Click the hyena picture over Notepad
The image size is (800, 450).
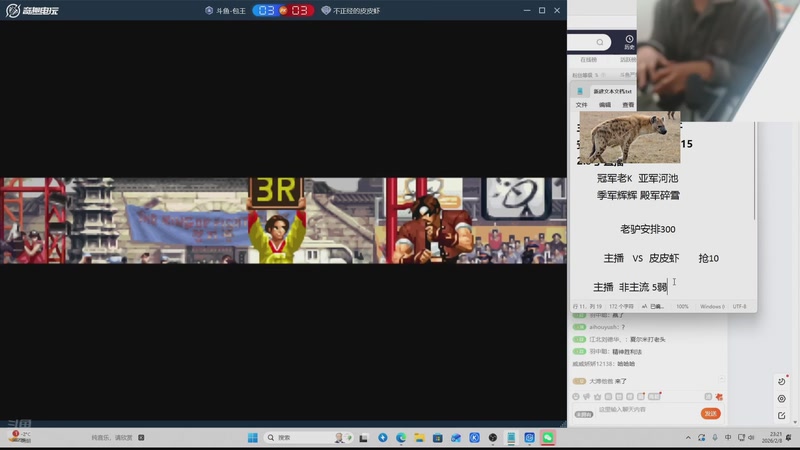(x=630, y=137)
